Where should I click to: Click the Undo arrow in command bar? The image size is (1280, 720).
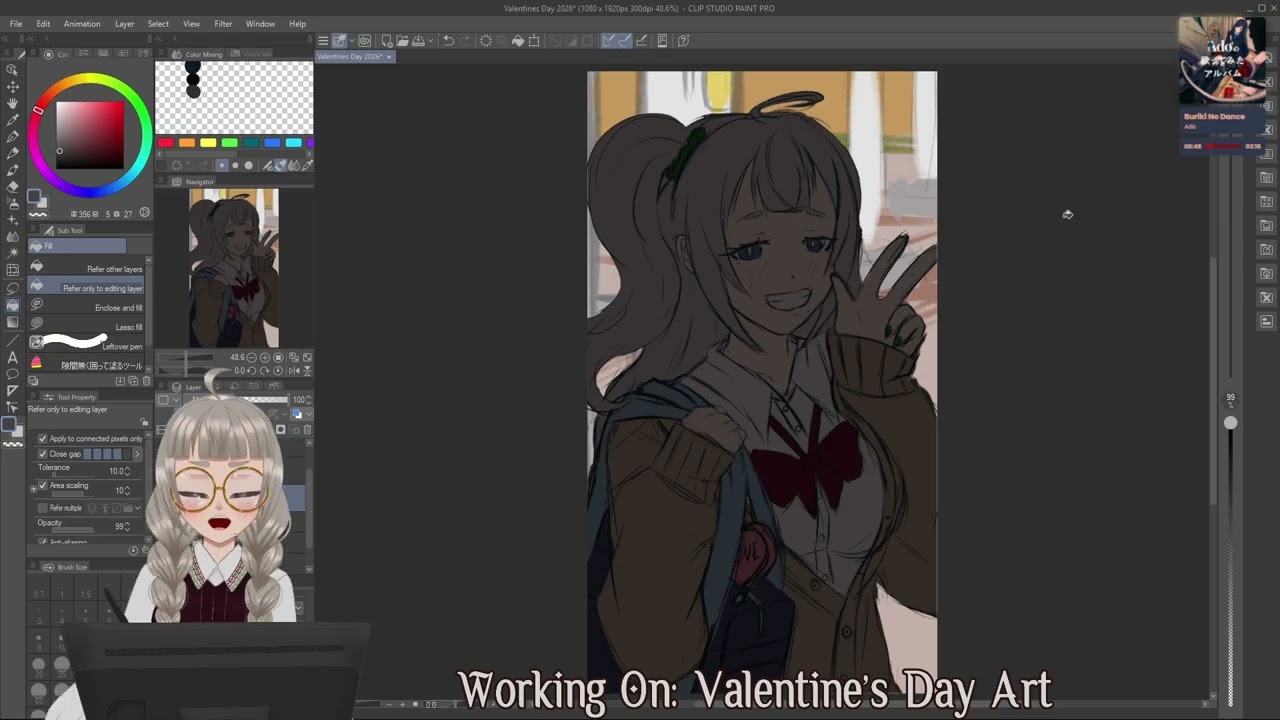tap(448, 40)
